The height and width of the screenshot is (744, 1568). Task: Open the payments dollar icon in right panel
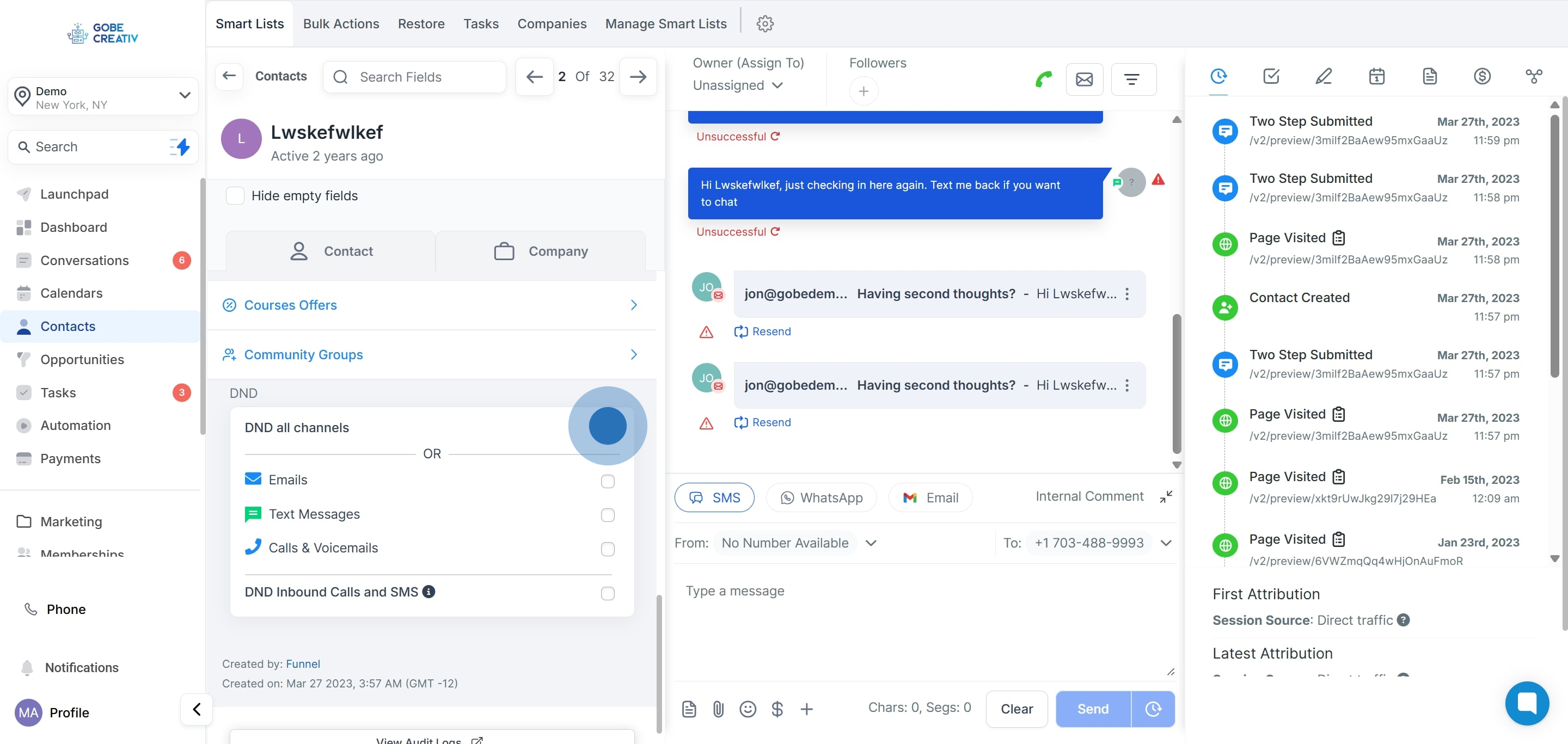coord(1481,76)
